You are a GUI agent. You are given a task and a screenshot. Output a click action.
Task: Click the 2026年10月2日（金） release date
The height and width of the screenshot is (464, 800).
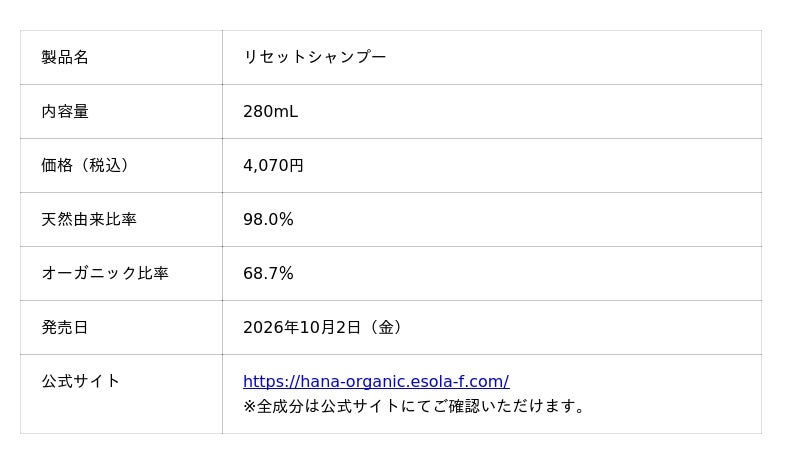tap(322, 327)
